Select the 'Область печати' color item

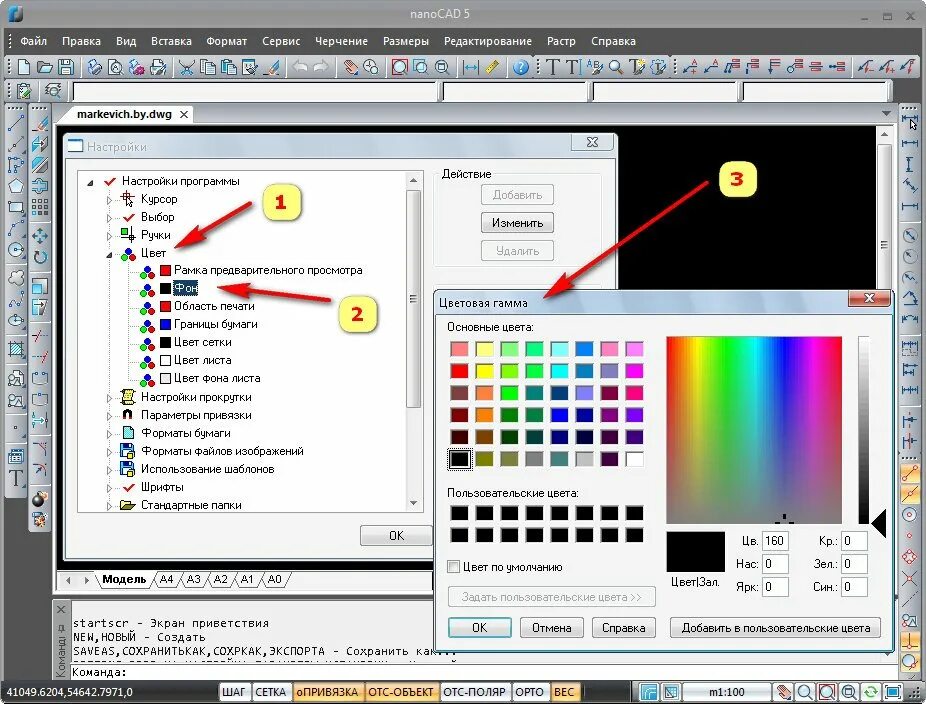tap(214, 306)
